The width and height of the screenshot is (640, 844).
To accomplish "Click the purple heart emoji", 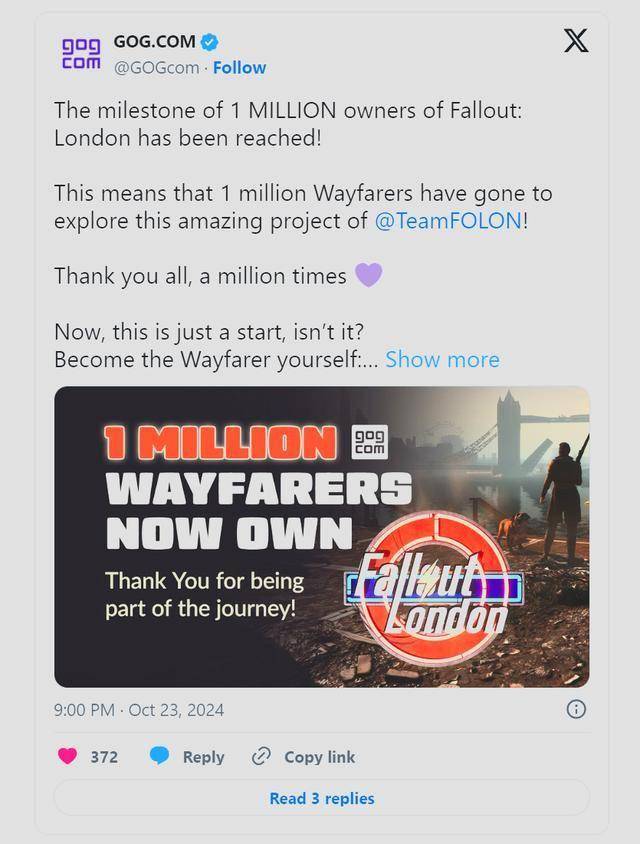I will pos(369,275).
